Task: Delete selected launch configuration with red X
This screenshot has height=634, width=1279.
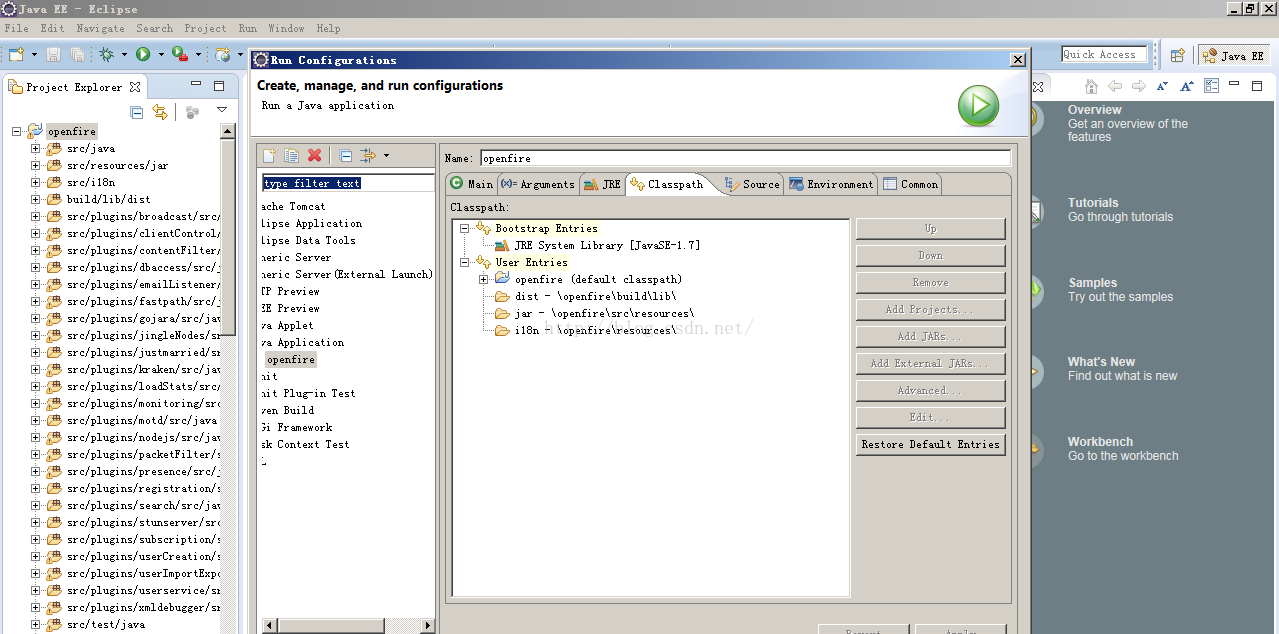Action: pos(314,155)
